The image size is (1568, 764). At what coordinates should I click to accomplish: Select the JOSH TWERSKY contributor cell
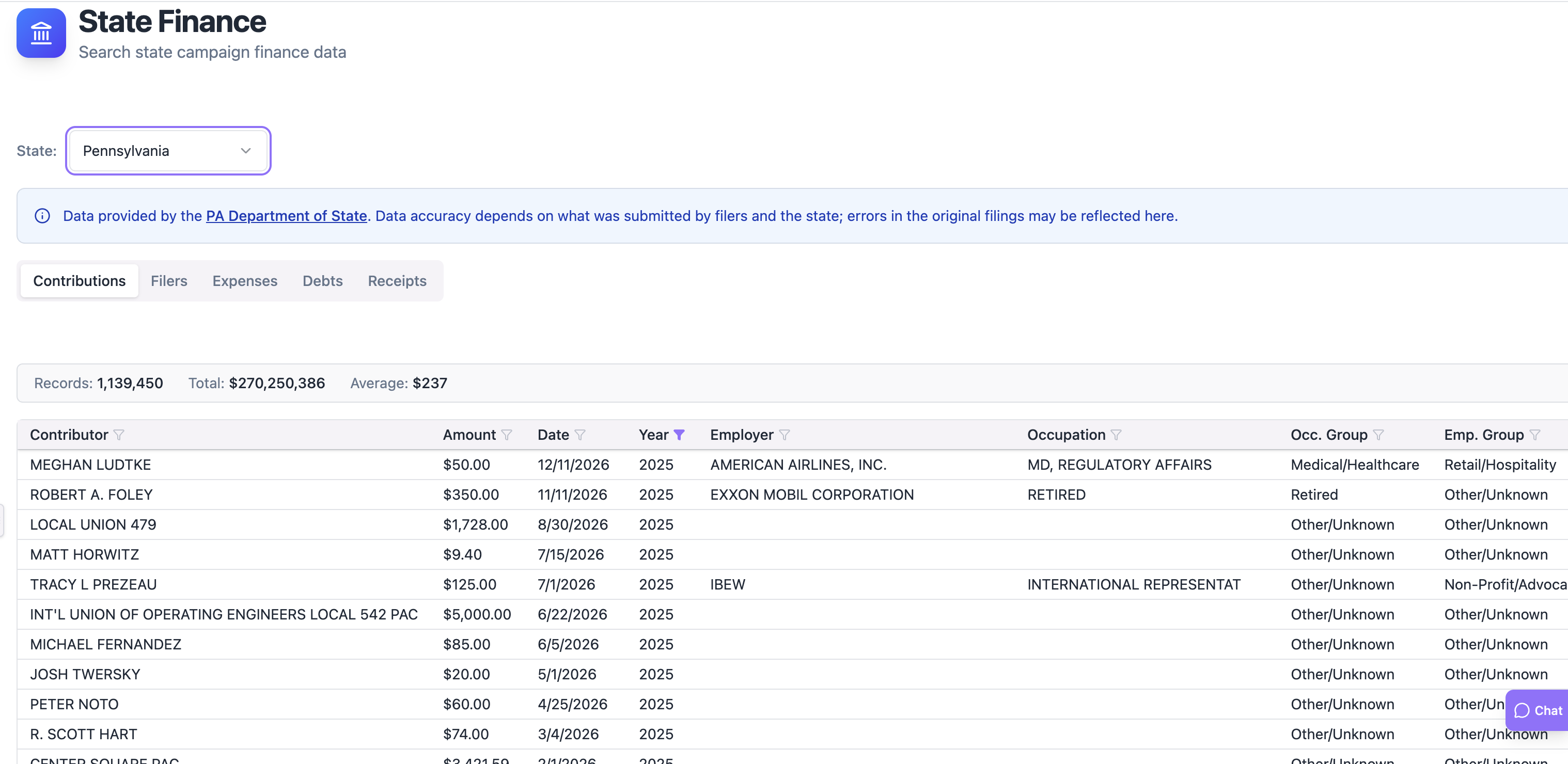tap(85, 674)
